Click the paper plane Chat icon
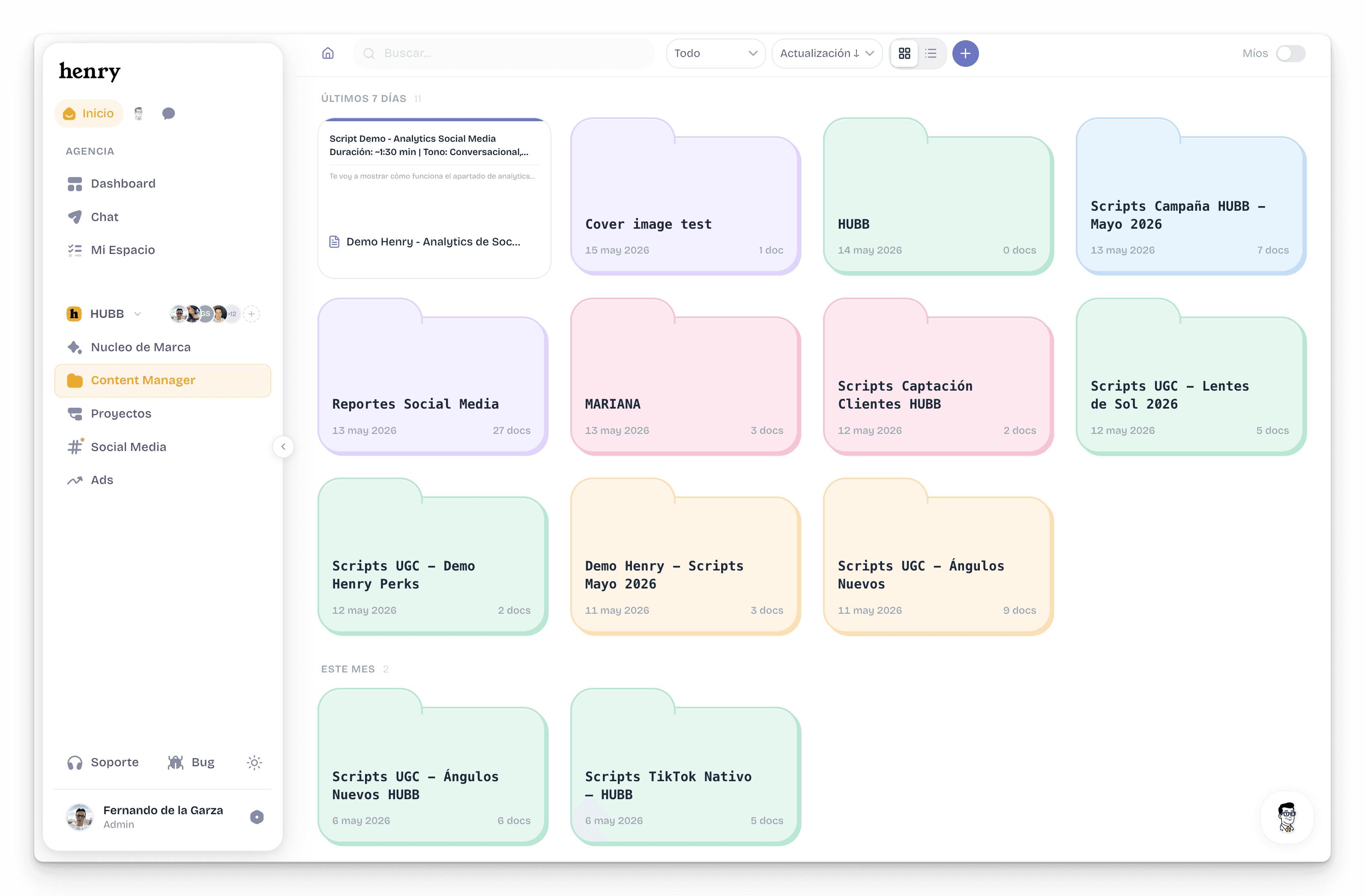 (75, 217)
